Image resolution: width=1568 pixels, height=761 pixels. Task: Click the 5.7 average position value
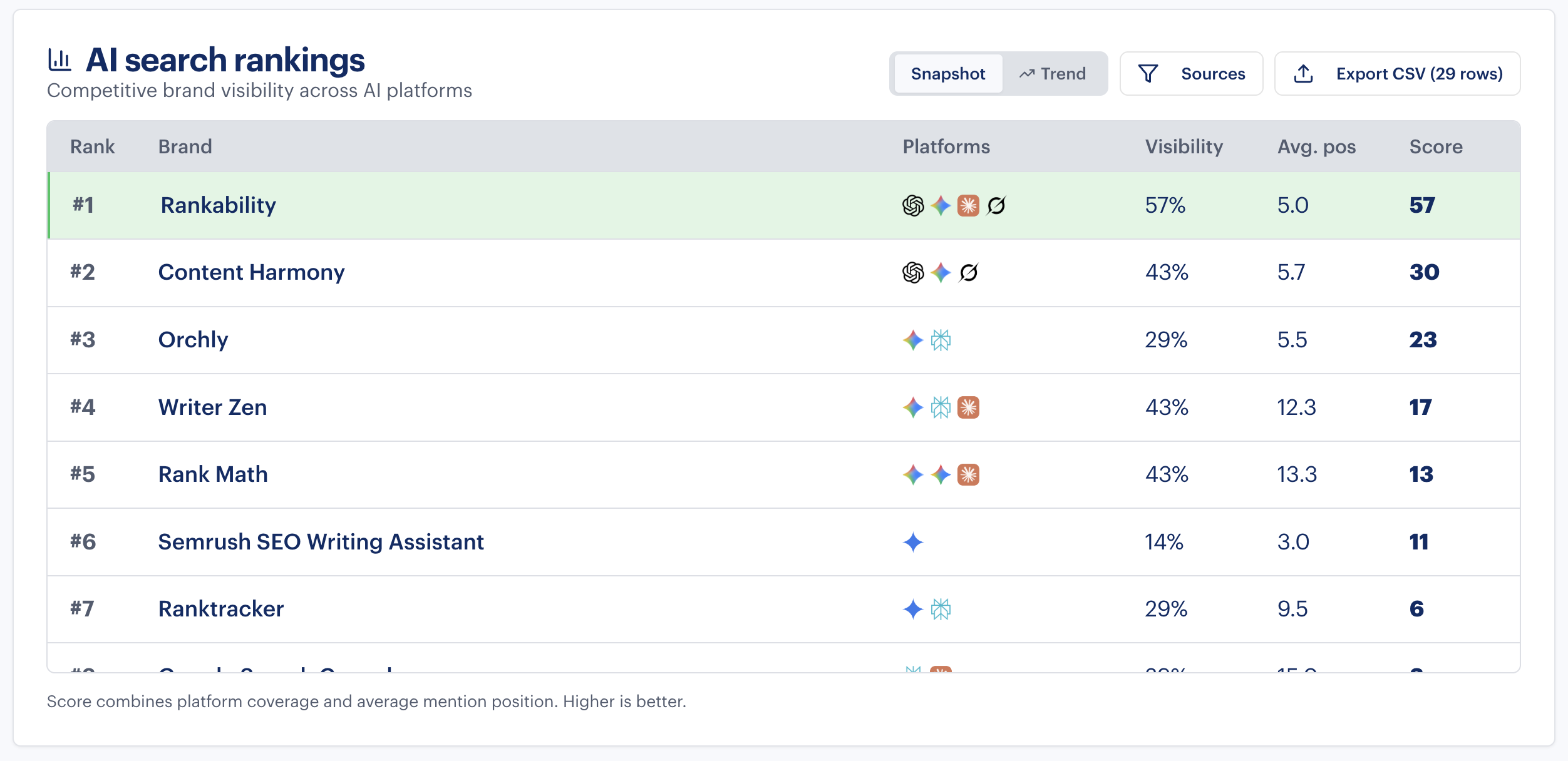1291,272
